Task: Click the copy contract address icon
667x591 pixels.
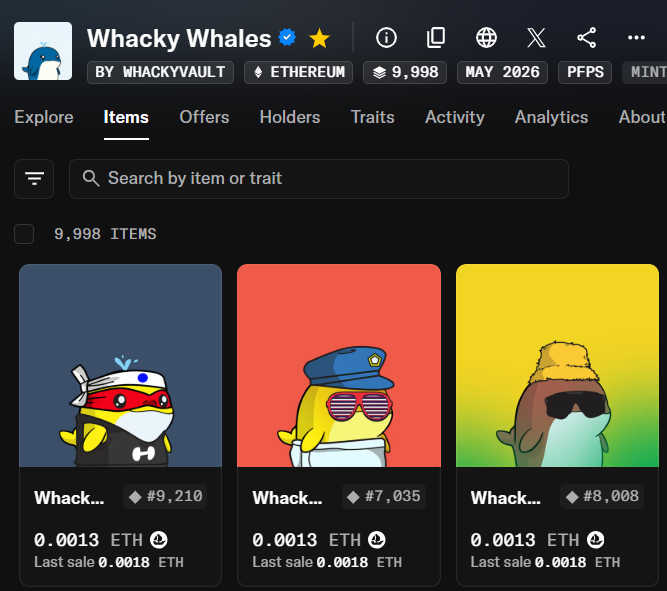Action: (436, 38)
